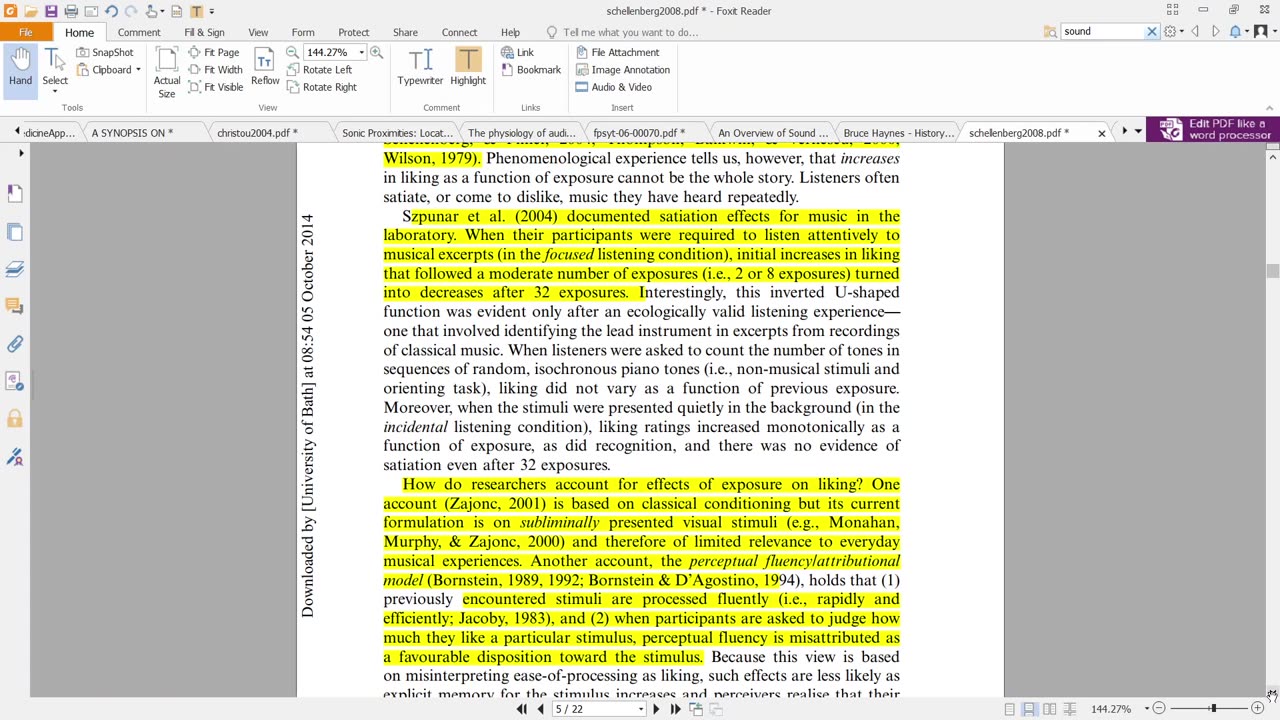Collapse the ribbon with chevron
Viewport: 1280px width, 720px height.
1269,107
